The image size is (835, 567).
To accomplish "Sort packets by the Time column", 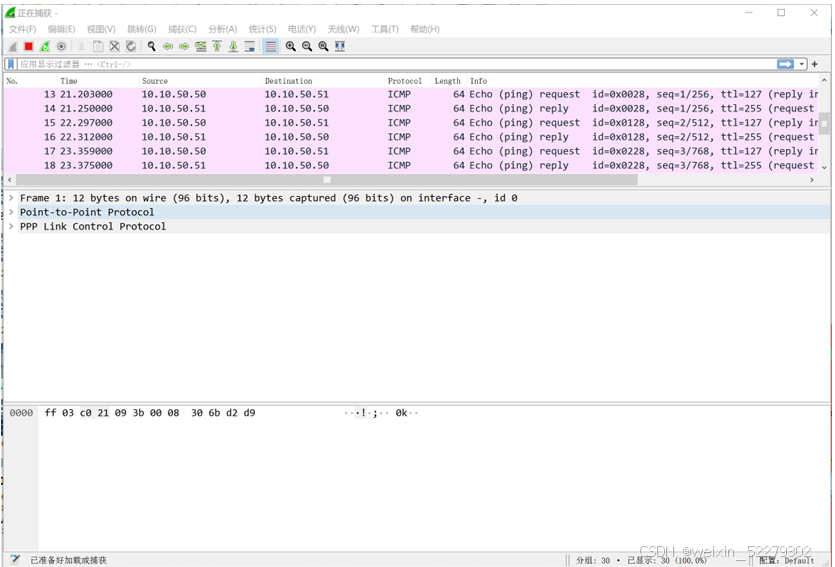I will click(x=98, y=81).
